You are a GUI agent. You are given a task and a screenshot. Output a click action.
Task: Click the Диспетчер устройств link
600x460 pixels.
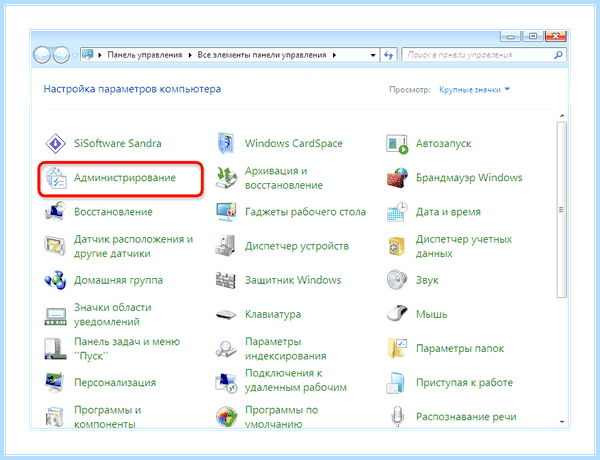click(297, 246)
